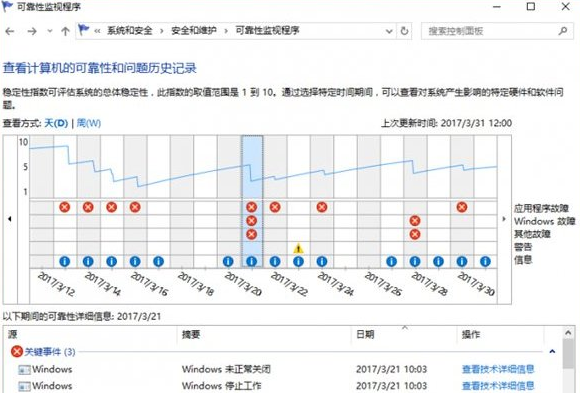This screenshot has width=580, height=393.
Task: Select the application failure icon on 2017/3/13
Action: coord(64,207)
